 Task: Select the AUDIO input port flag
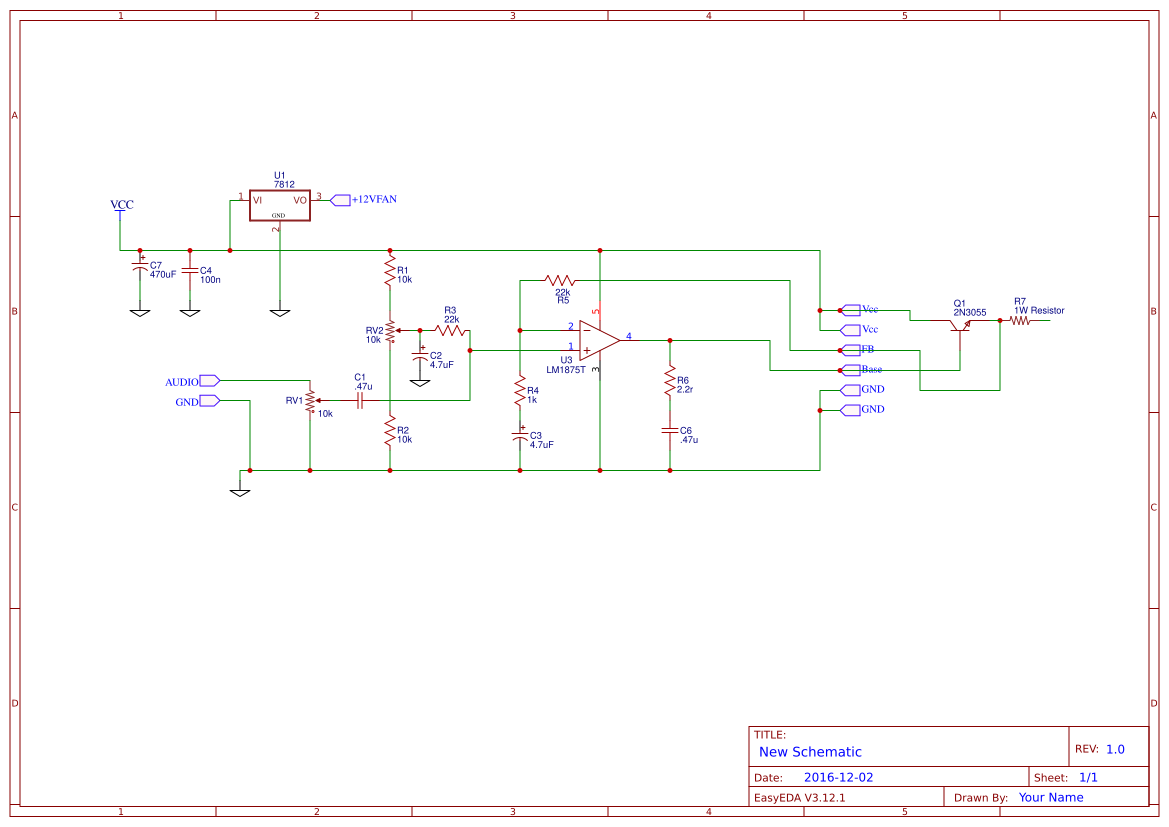pyautogui.click(x=209, y=381)
